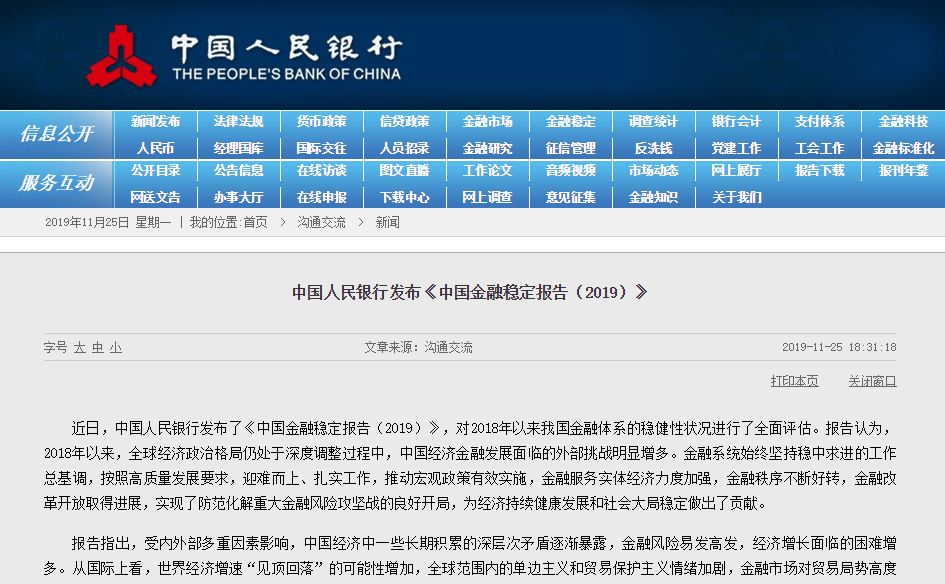Open 报刊年鉴 link

point(903,171)
